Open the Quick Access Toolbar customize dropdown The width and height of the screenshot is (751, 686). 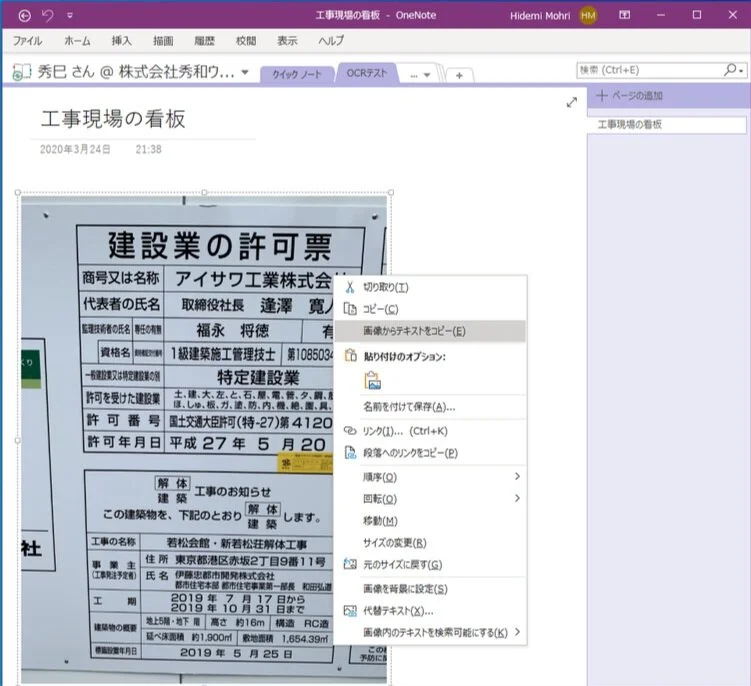[69, 16]
